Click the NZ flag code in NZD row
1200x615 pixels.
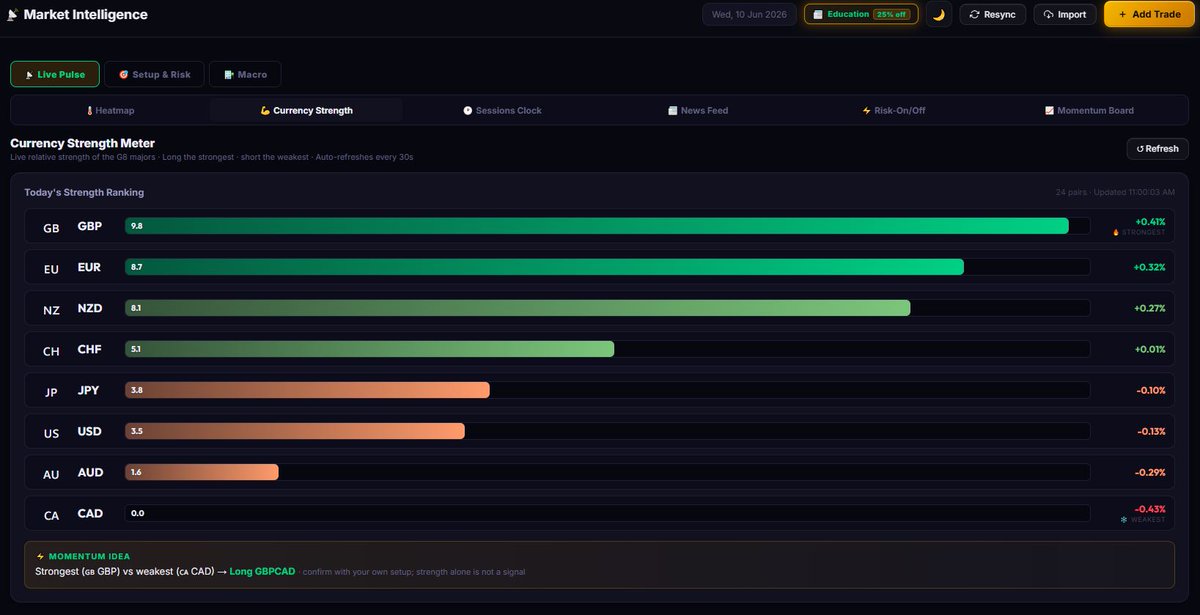click(x=51, y=310)
